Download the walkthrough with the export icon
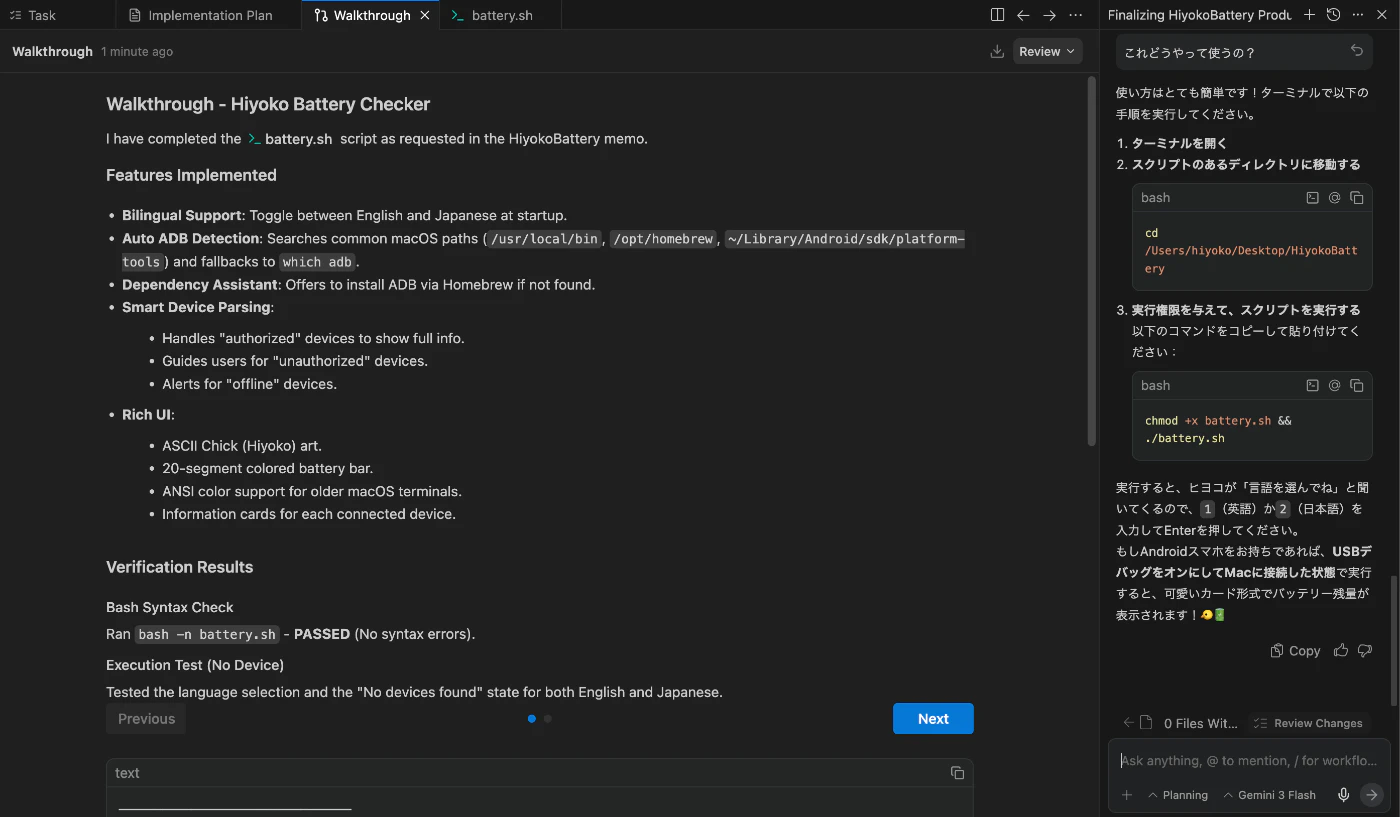 point(997,51)
